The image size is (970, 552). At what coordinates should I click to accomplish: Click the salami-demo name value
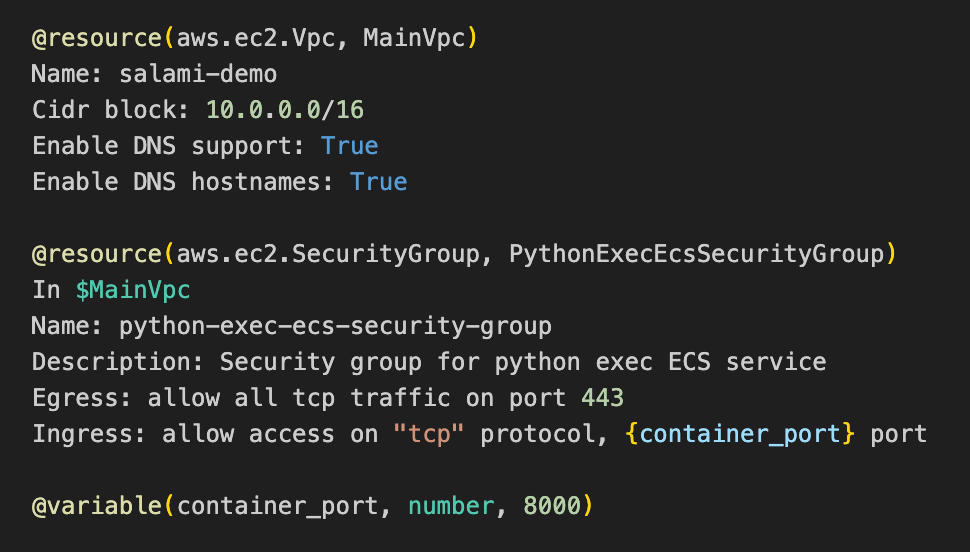tap(198, 74)
